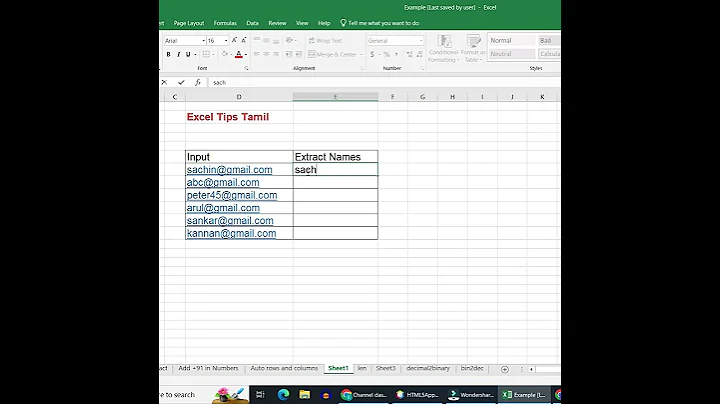This screenshot has height=404, width=720.
Task: Expand the Conditional Formatting menu
Action: click(x=444, y=49)
